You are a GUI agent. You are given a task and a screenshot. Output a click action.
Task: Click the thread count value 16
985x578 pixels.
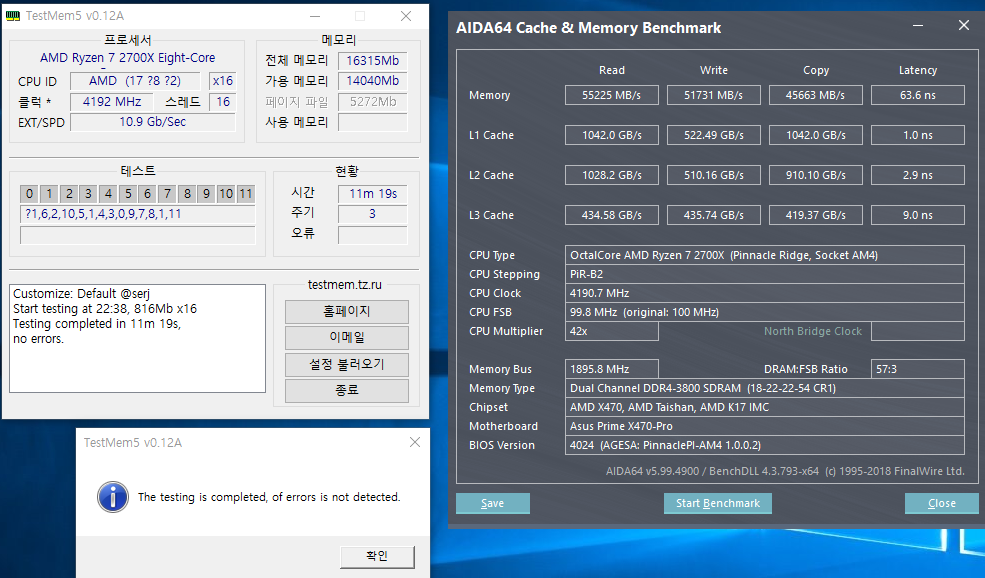(x=223, y=102)
